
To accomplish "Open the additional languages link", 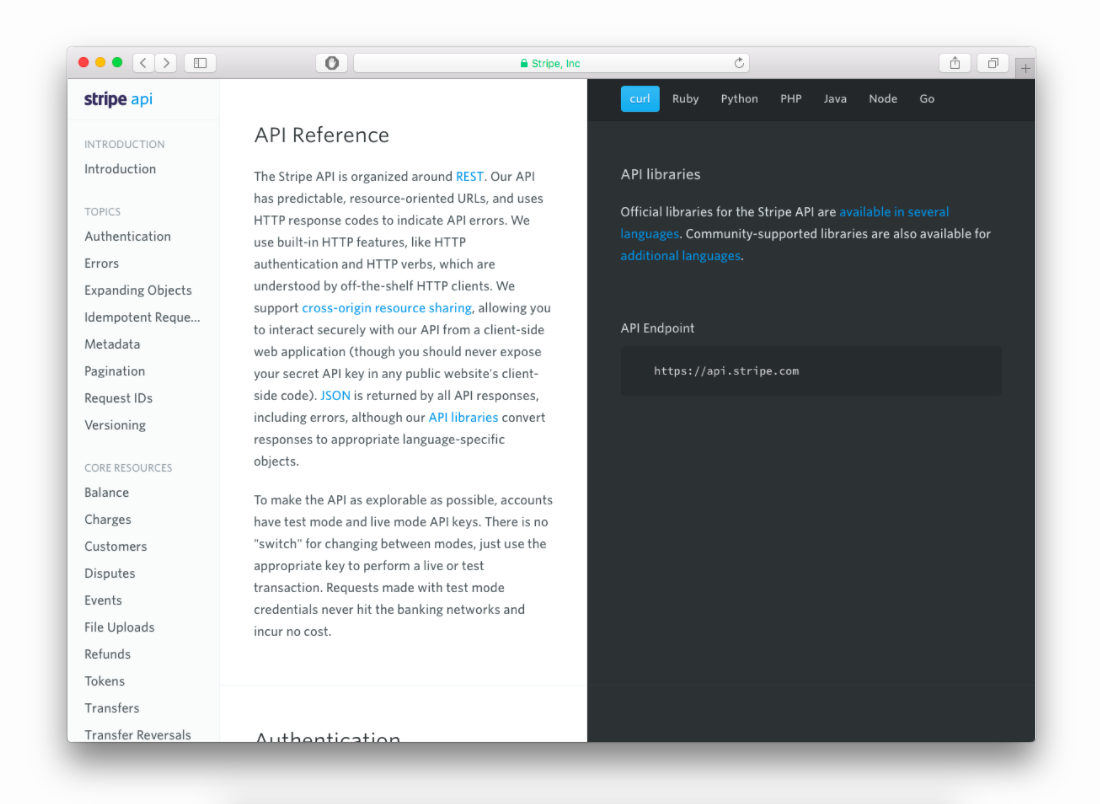I will [680, 256].
